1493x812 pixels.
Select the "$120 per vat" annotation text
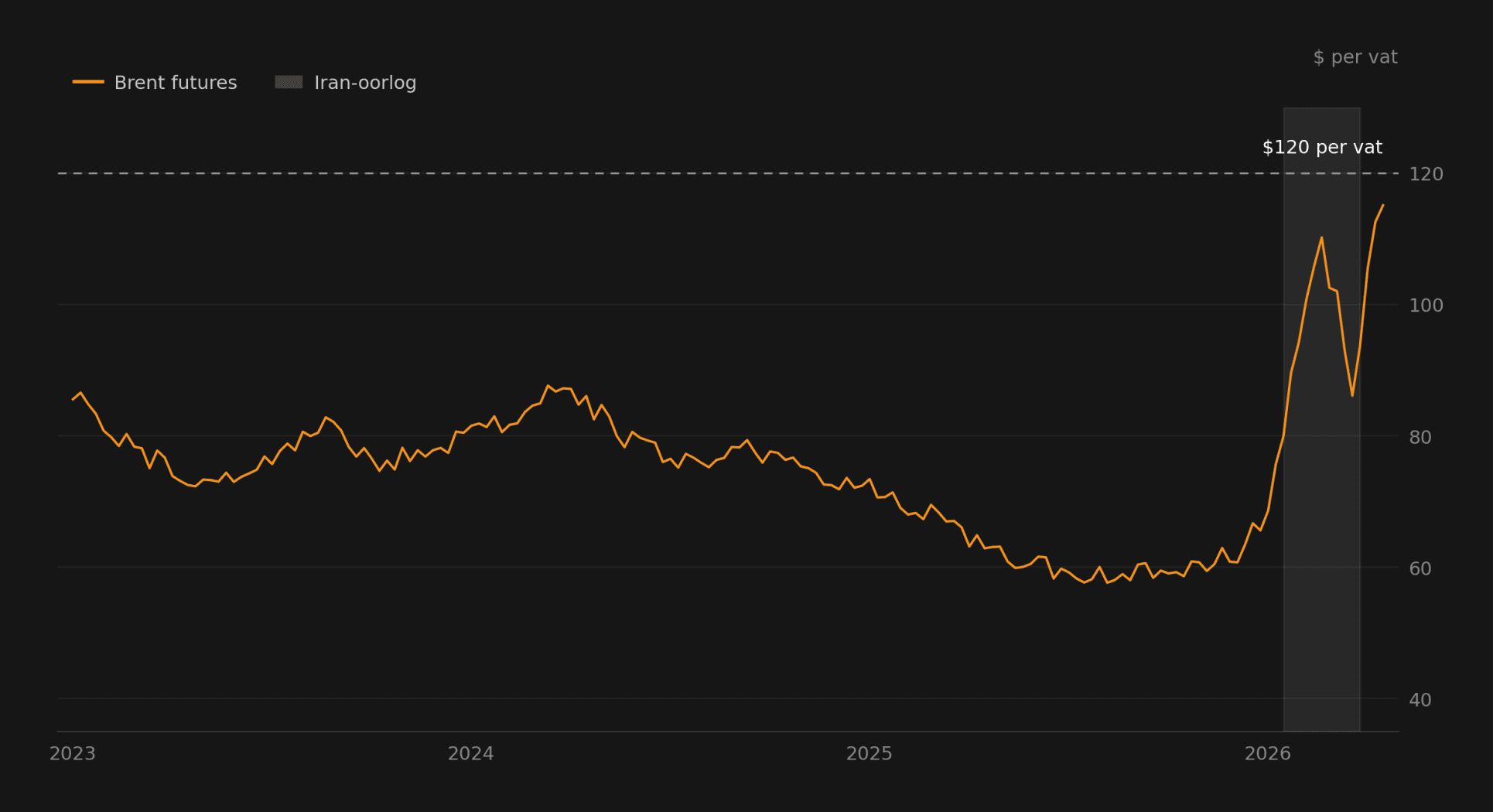click(x=1321, y=148)
